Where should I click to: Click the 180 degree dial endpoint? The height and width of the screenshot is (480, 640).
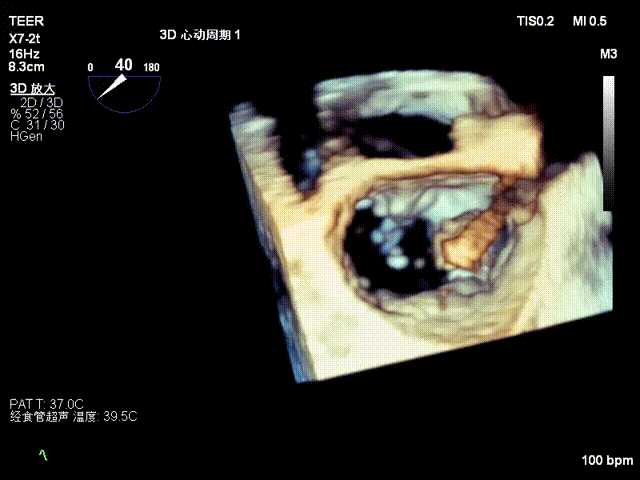pyautogui.click(x=152, y=67)
